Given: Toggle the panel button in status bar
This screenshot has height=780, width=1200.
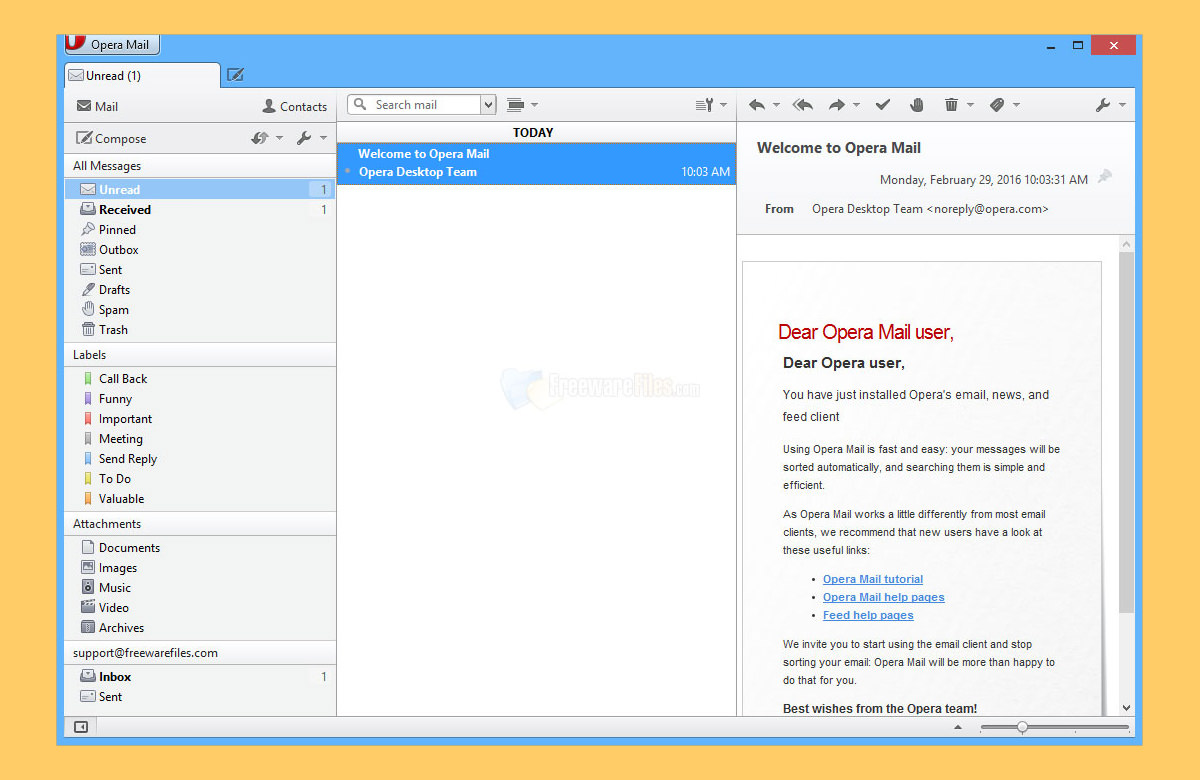Looking at the screenshot, I should [x=81, y=727].
